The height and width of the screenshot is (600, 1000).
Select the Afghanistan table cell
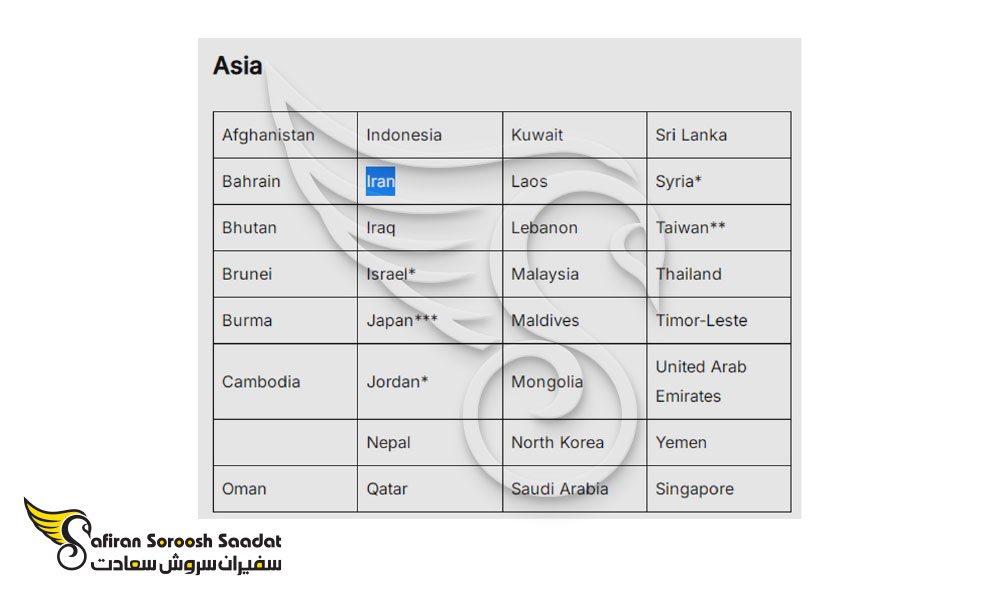coord(285,135)
